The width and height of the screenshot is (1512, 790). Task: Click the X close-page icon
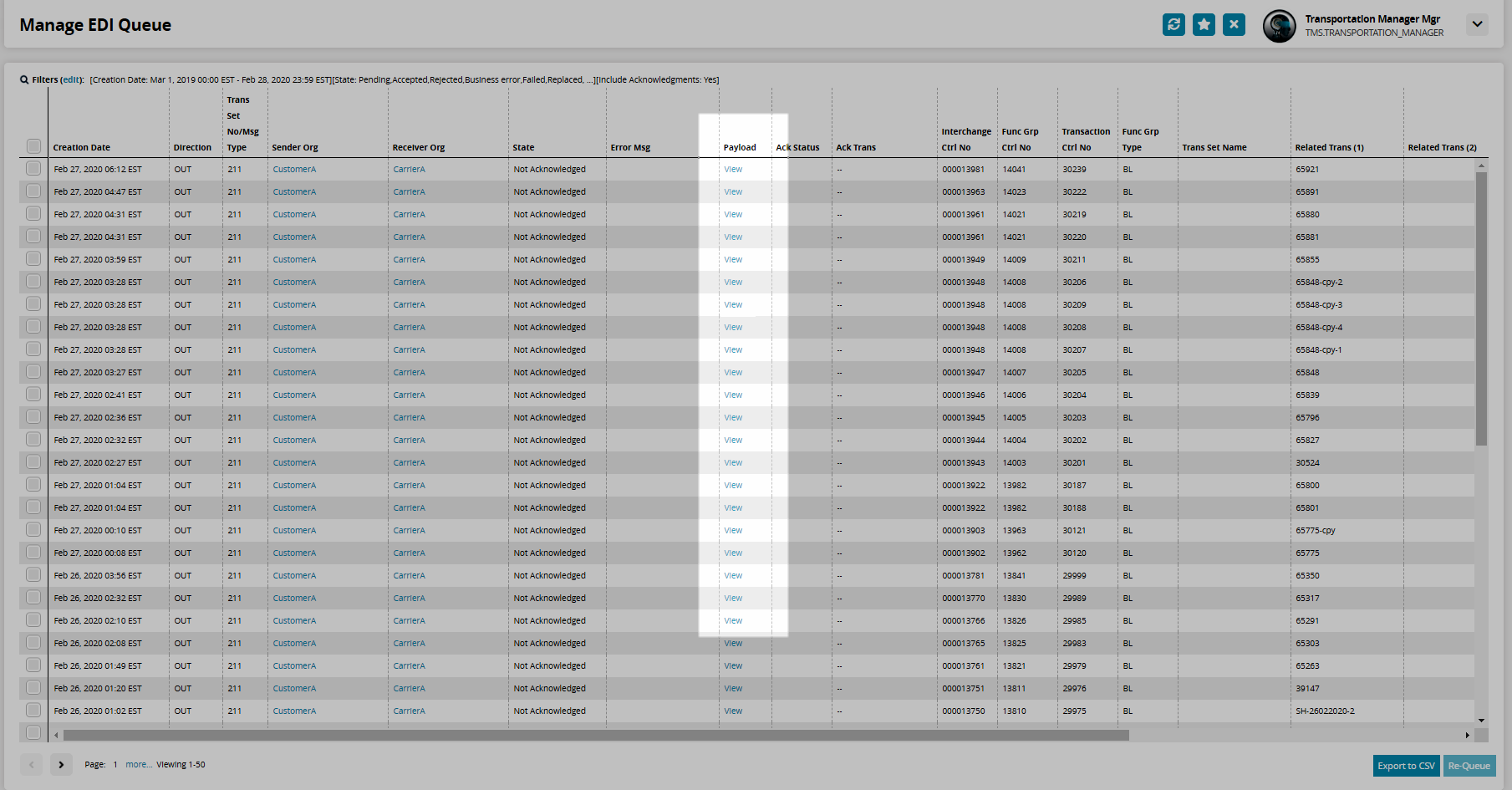click(1234, 25)
